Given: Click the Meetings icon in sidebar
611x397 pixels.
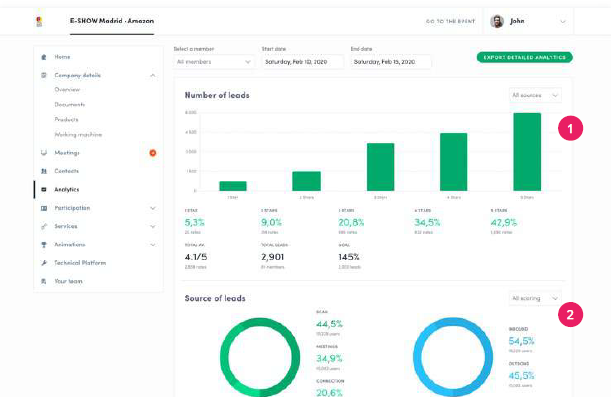Looking at the screenshot, I should (x=44, y=153).
